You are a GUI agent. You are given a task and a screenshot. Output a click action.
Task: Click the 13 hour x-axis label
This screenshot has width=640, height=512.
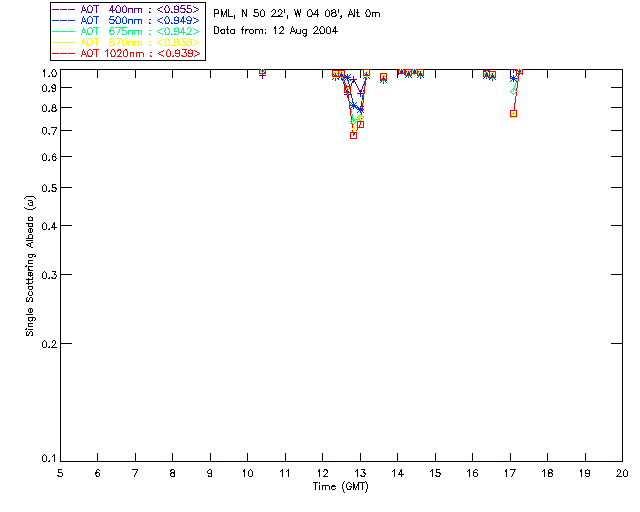[x=360, y=473]
